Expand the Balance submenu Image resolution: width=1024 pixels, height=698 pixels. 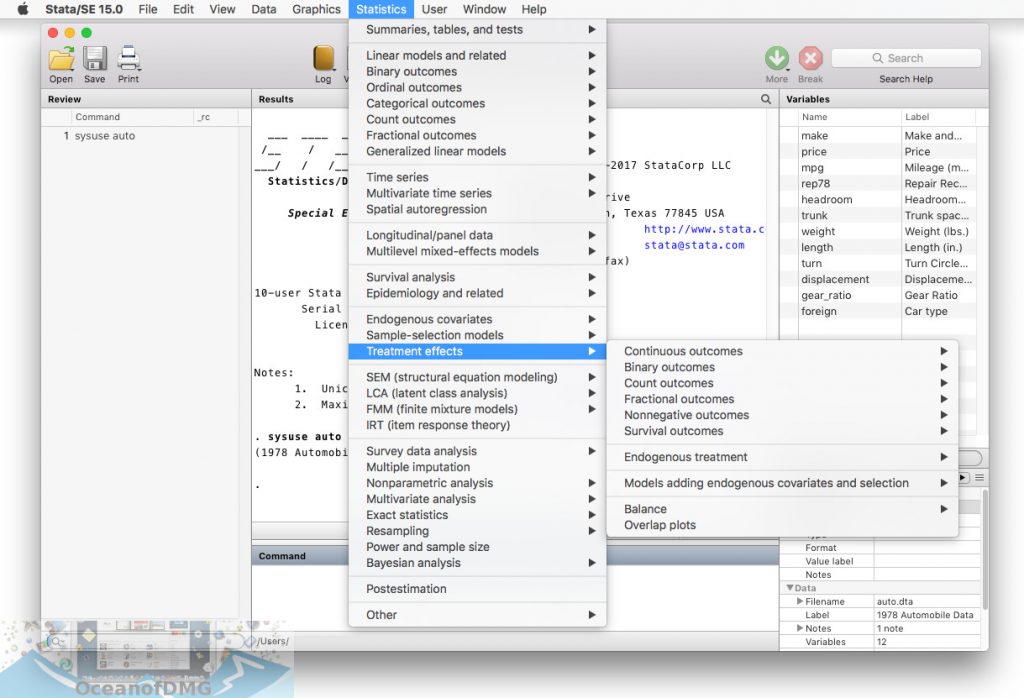tap(782, 509)
